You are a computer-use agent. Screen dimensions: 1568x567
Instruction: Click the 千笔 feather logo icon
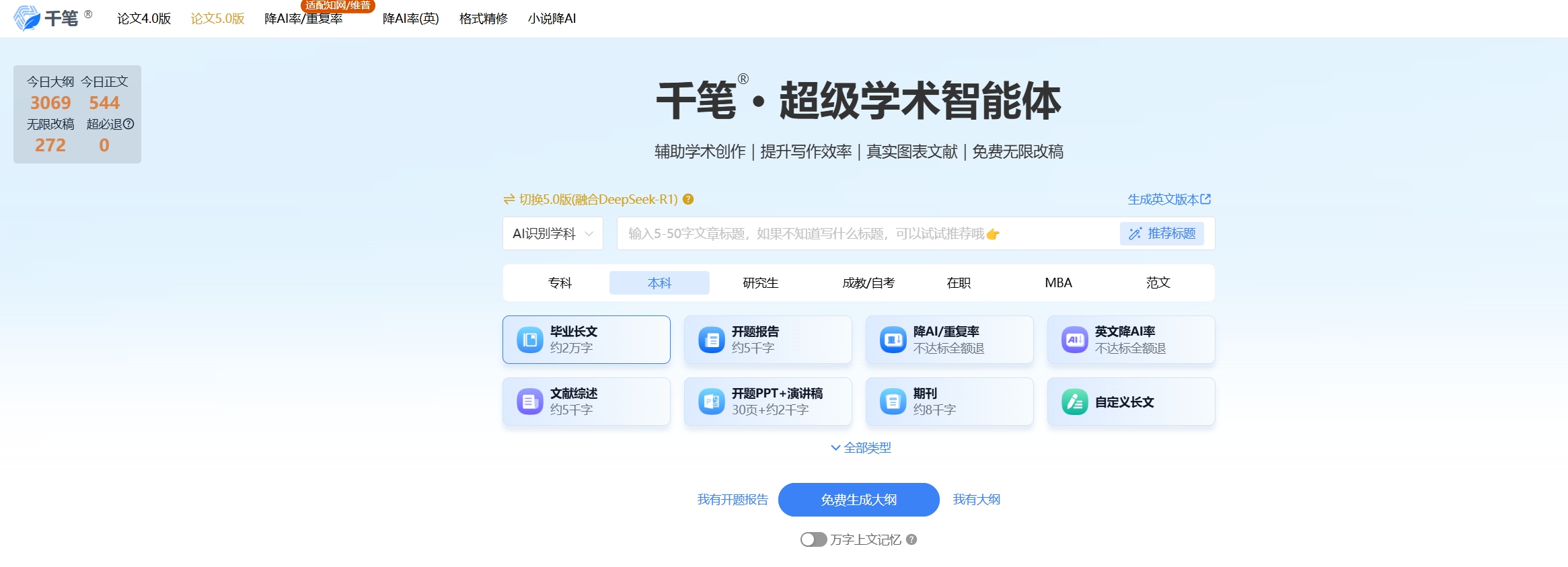pyautogui.click(x=27, y=18)
